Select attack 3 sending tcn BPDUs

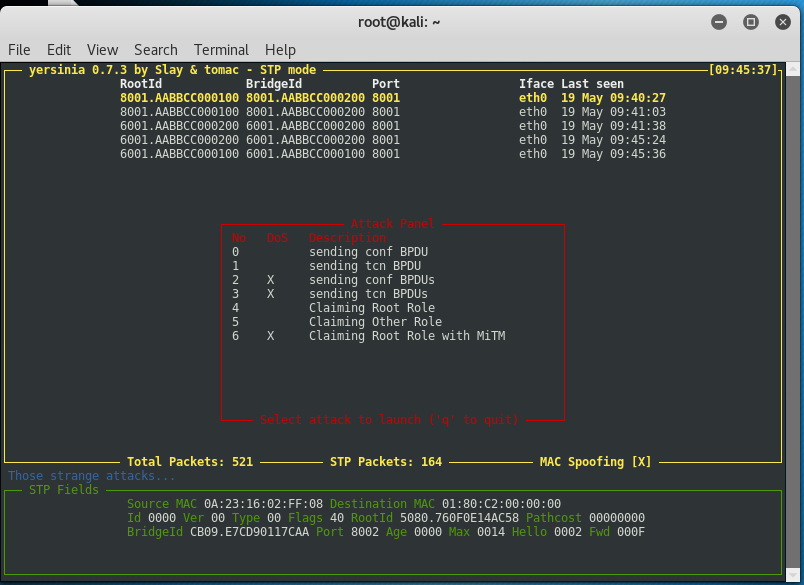pos(330,294)
